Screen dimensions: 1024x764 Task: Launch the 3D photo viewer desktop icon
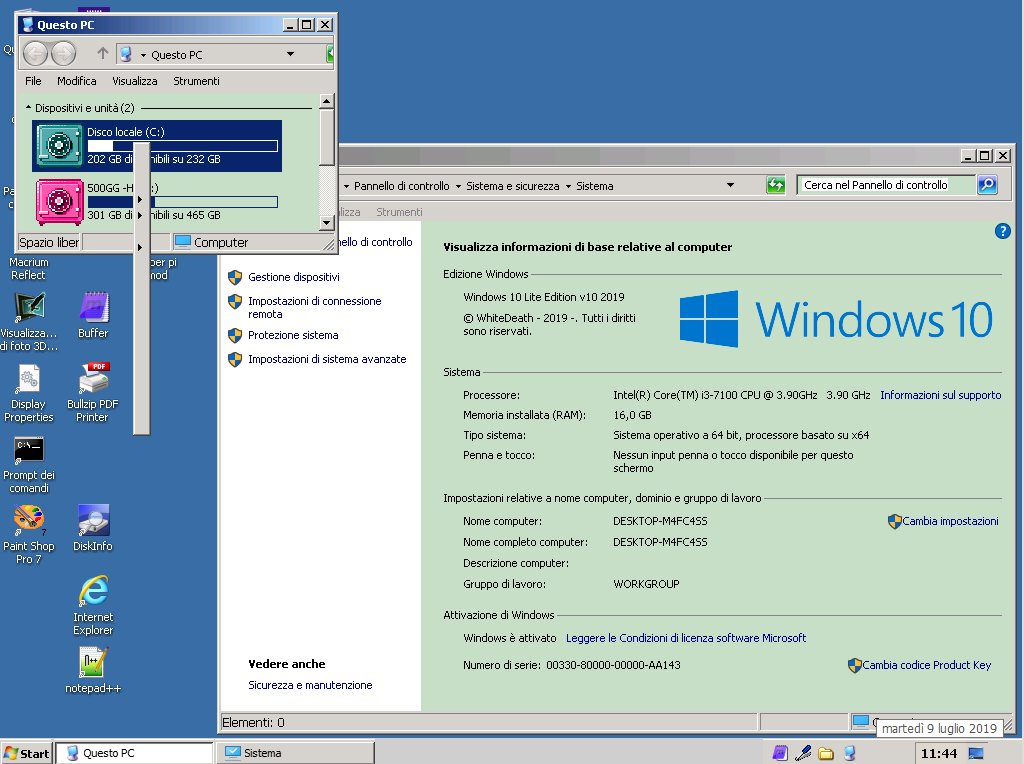[x=29, y=321]
